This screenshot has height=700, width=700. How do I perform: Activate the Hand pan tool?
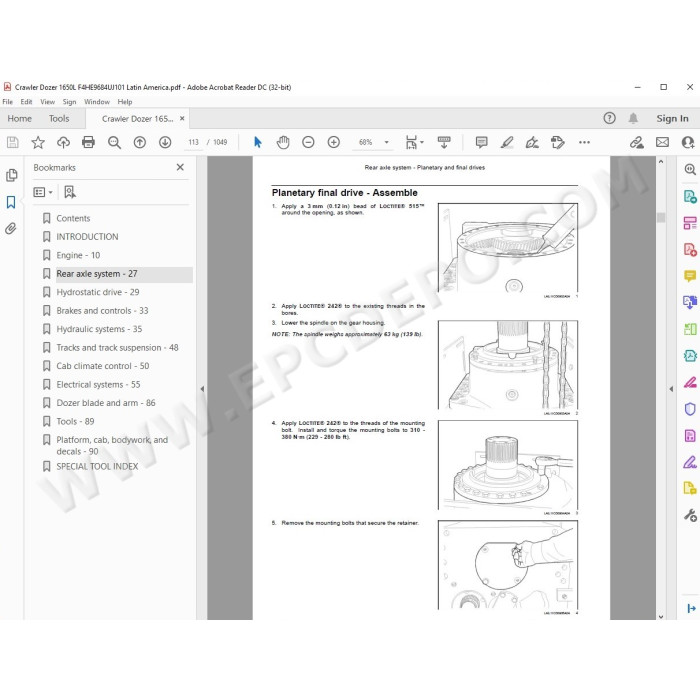click(x=283, y=142)
